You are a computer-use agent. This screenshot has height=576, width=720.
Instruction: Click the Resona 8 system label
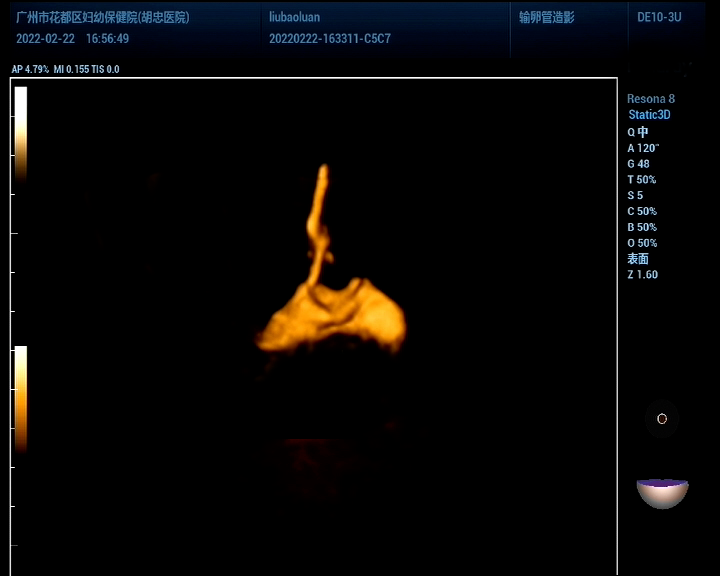[x=651, y=99]
